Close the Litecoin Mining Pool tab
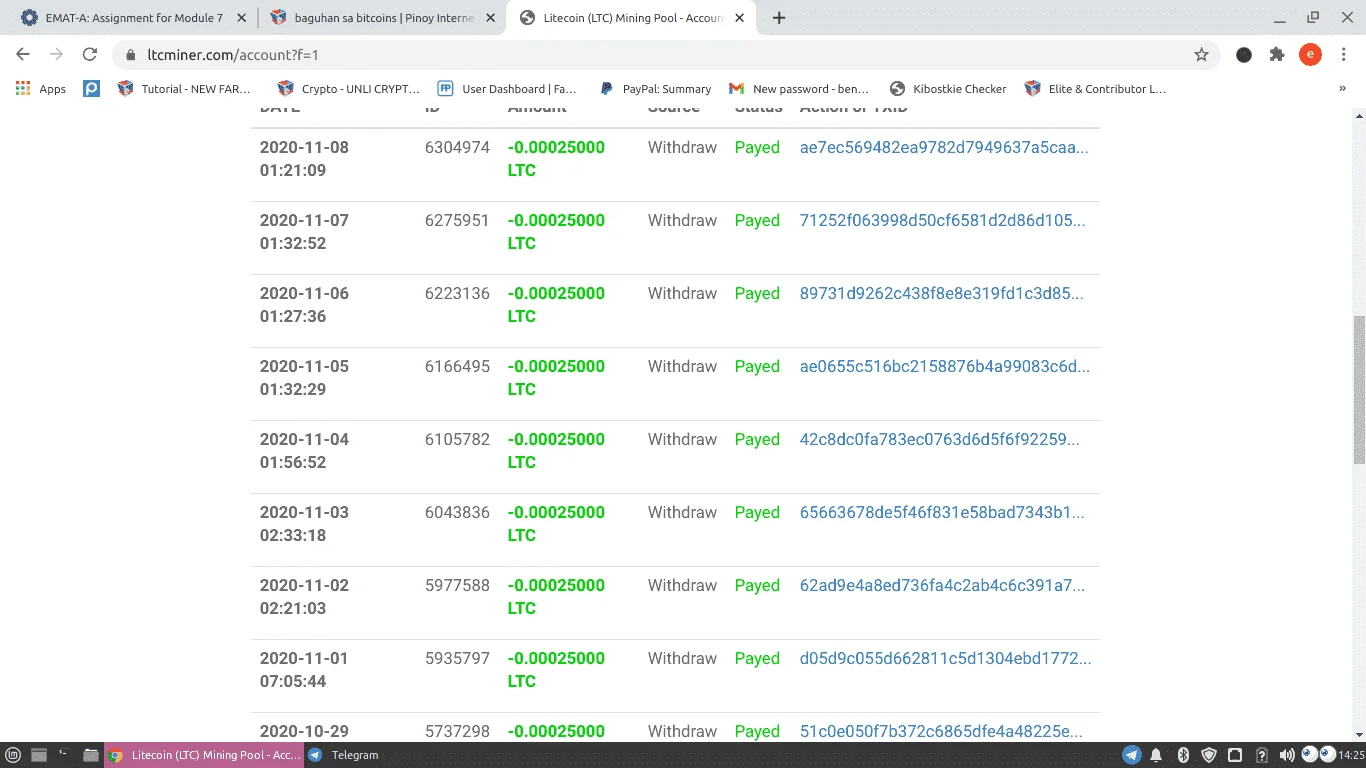The width and height of the screenshot is (1366, 768). 739,18
